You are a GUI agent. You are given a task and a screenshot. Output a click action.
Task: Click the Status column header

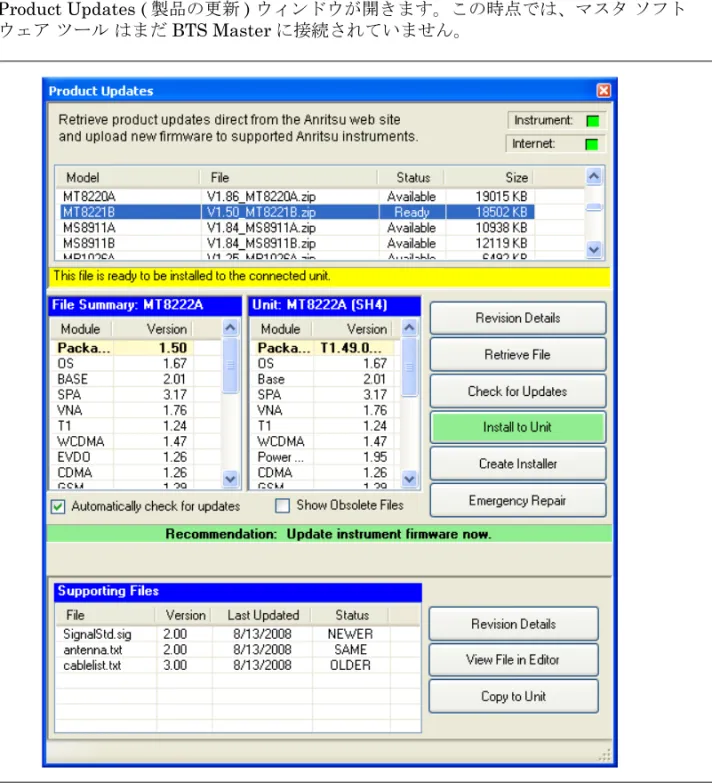pyautogui.click(x=413, y=178)
